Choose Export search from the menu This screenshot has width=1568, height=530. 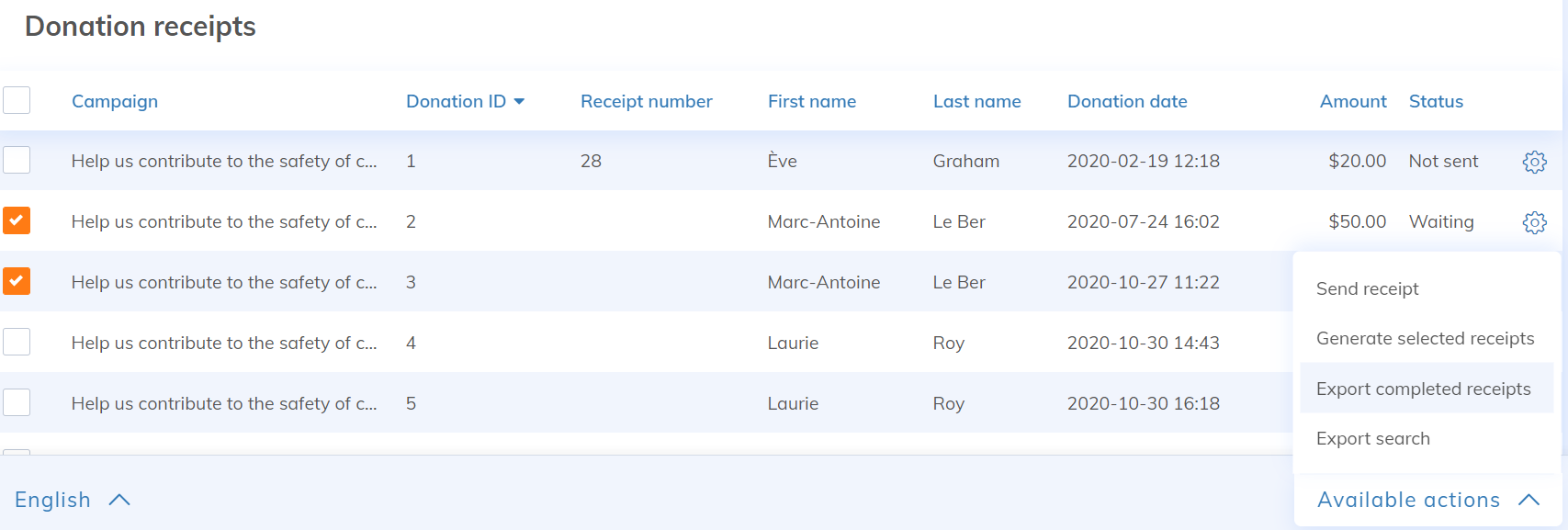1372,439
